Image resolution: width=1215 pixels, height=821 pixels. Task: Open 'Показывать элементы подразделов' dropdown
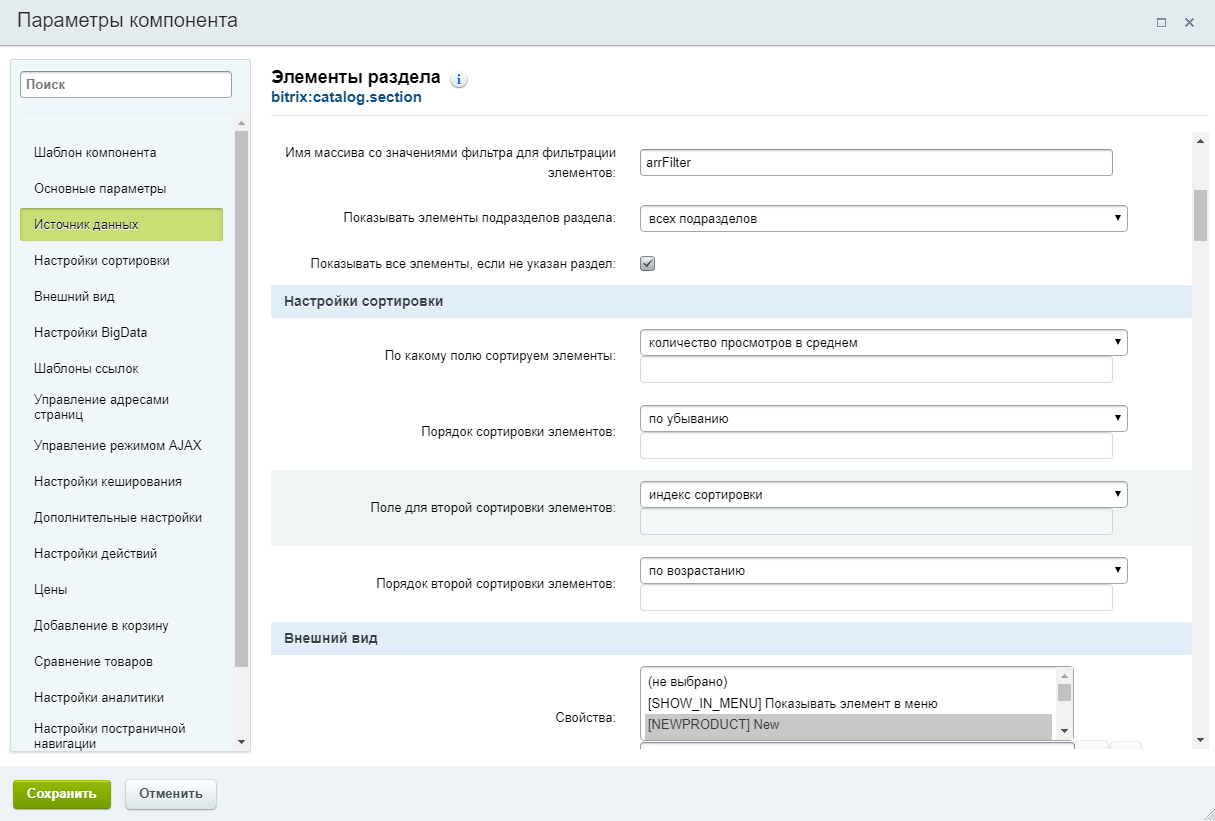(883, 218)
